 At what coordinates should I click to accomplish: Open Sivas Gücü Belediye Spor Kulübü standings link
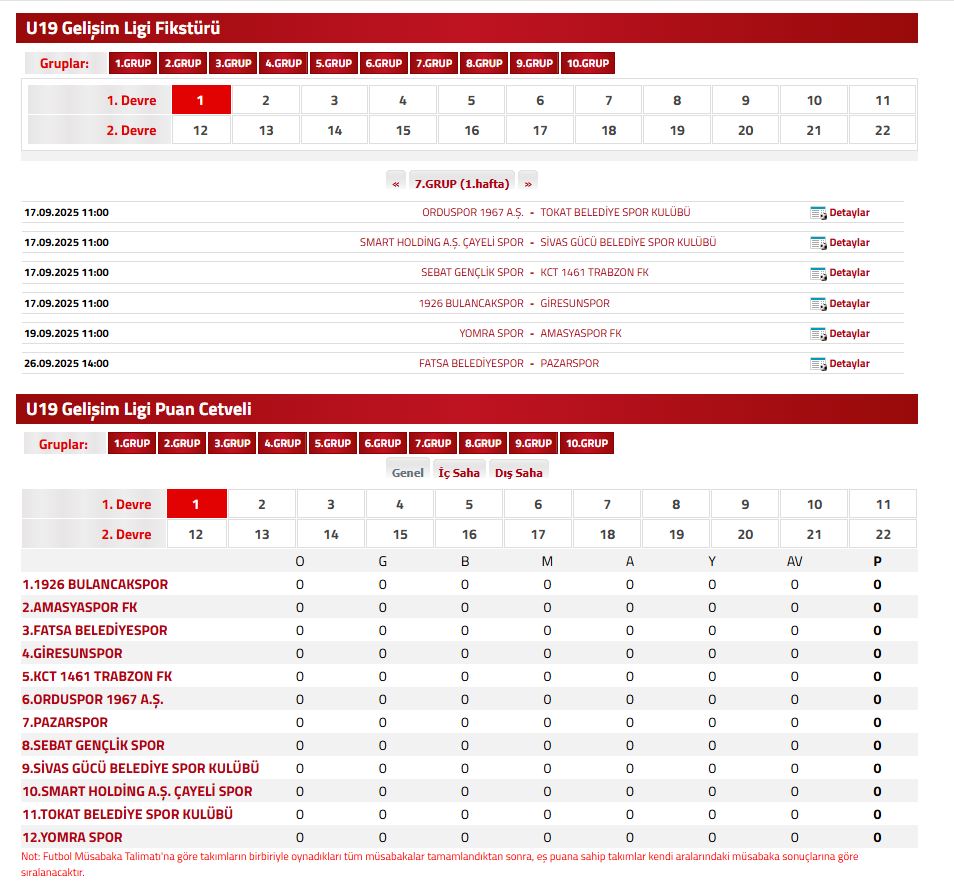point(141,768)
